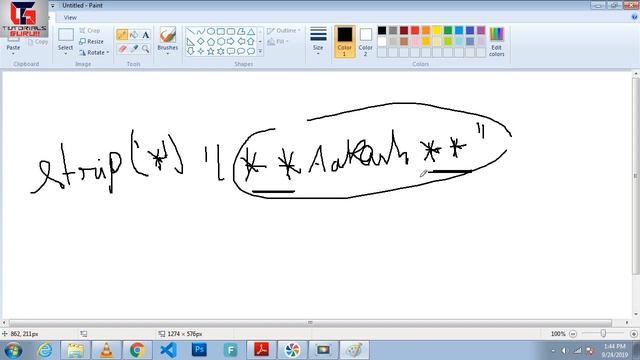
Task: Pick the Right triangle shape
Action: coord(191,41)
